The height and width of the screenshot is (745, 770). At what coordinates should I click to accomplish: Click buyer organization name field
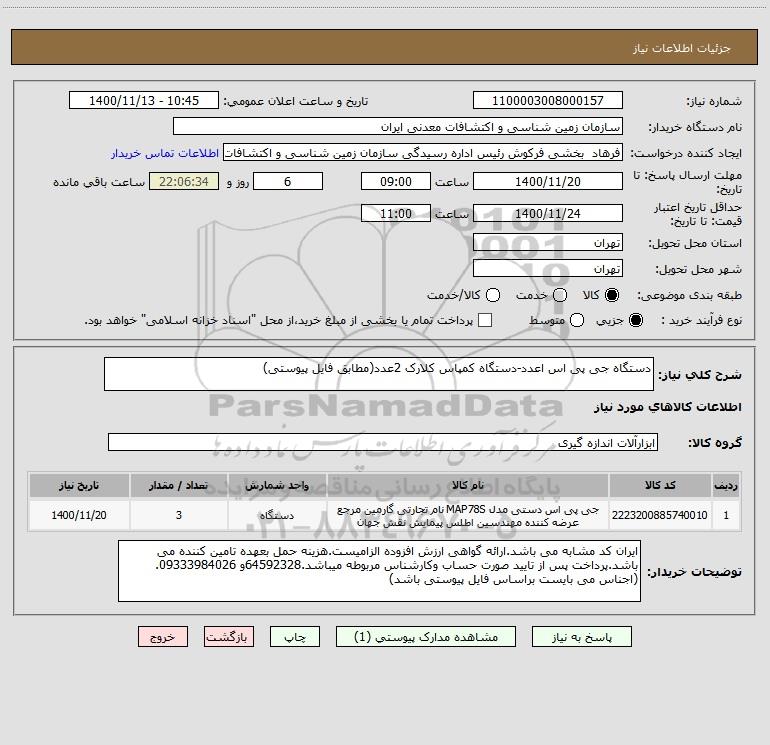click(398, 126)
